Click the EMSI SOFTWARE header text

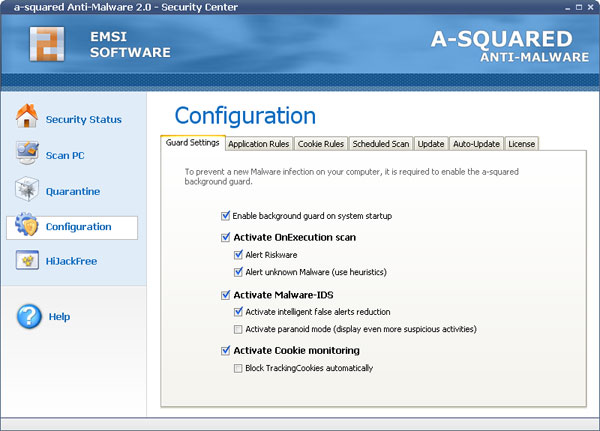point(130,44)
